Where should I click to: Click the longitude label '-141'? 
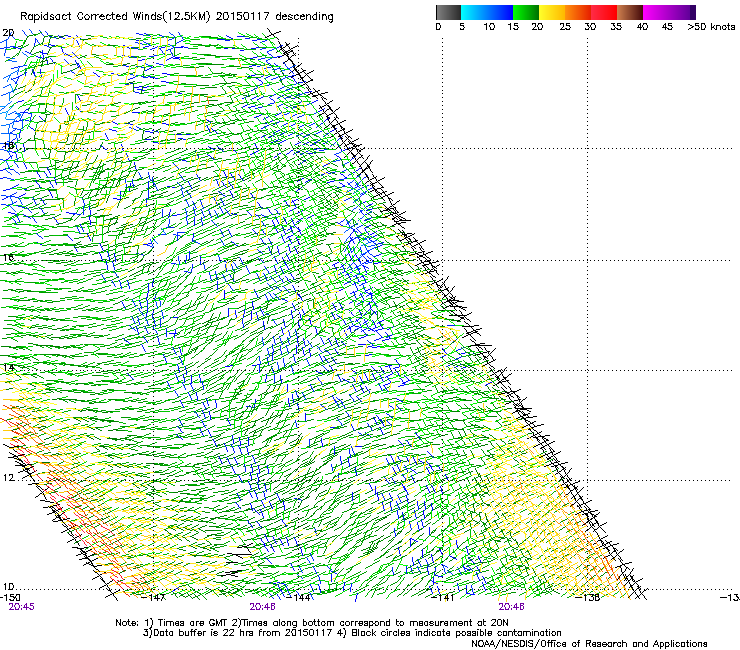443,598
